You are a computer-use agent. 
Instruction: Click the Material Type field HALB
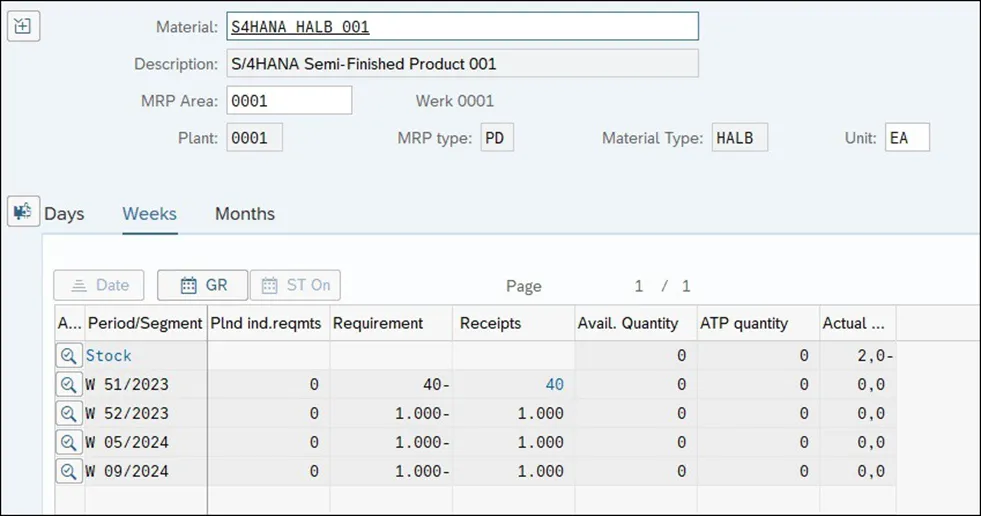pos(740,138)
